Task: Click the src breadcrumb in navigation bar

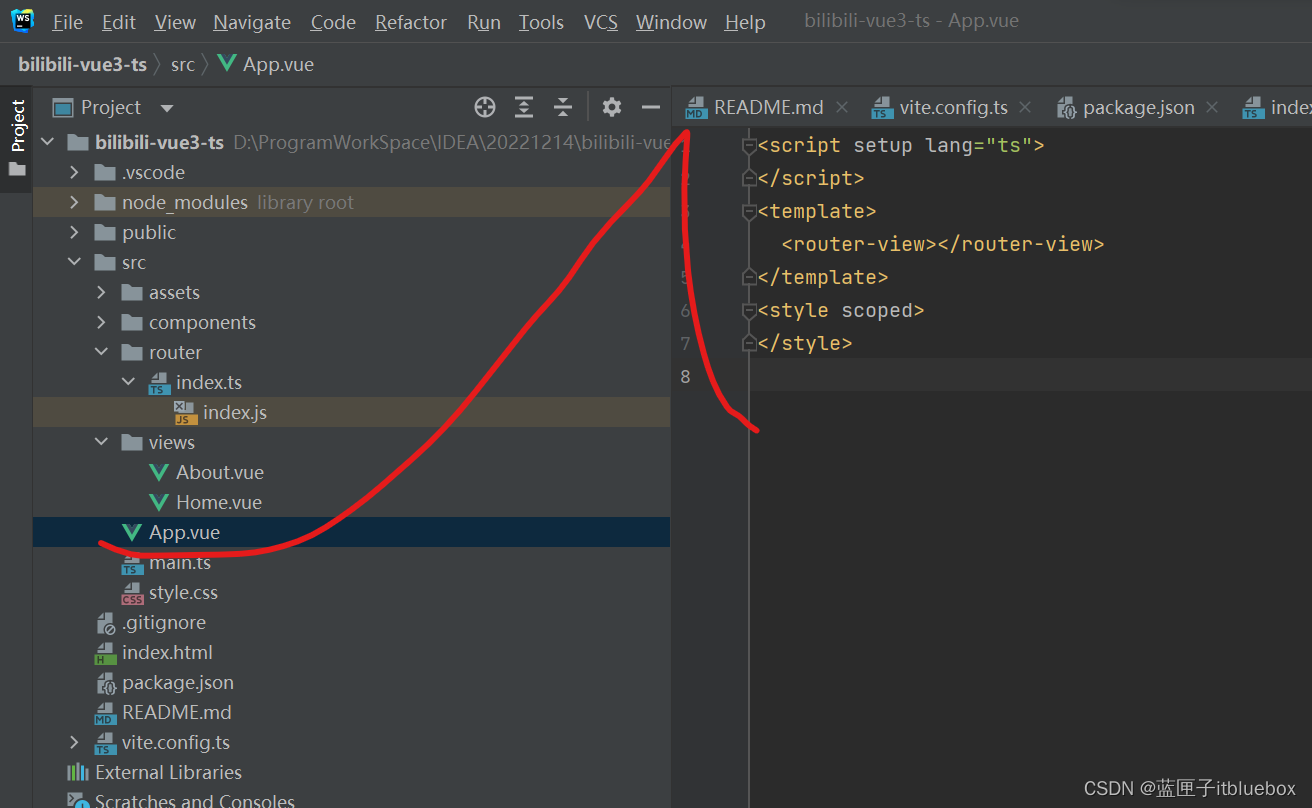Action: tap(182, 65)
